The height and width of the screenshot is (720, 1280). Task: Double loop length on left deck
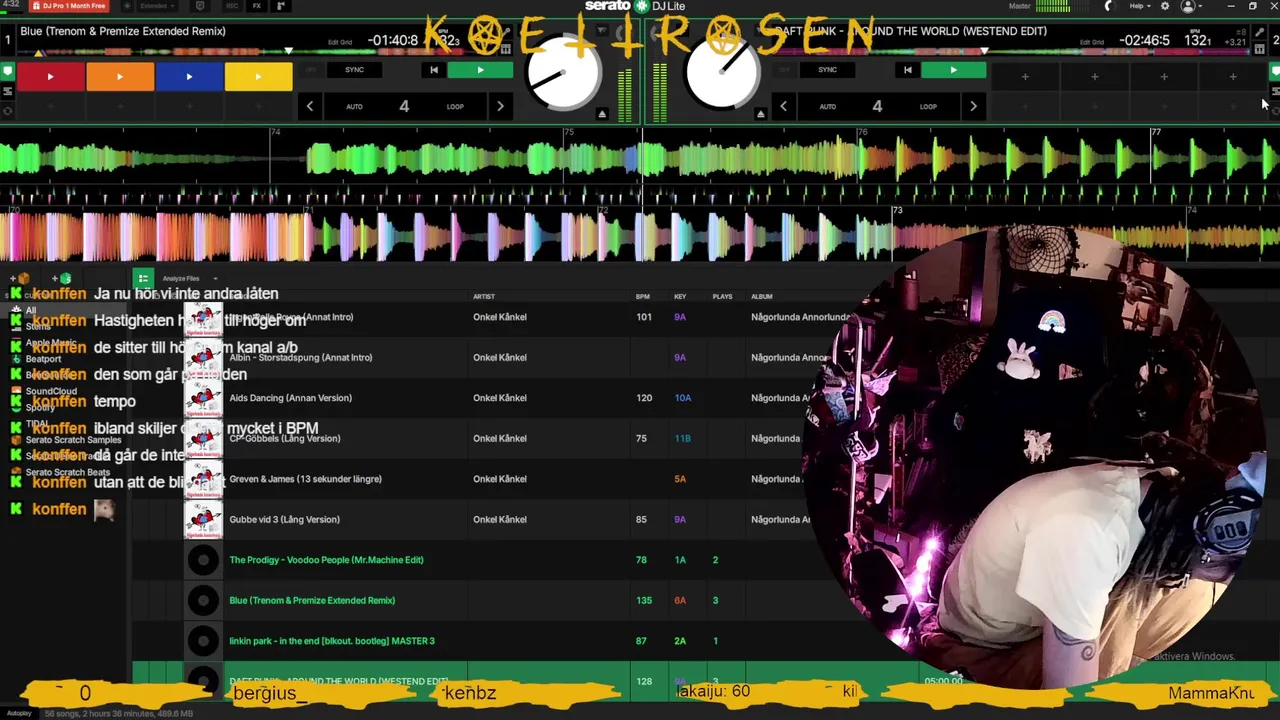click(x=500, y=106)
